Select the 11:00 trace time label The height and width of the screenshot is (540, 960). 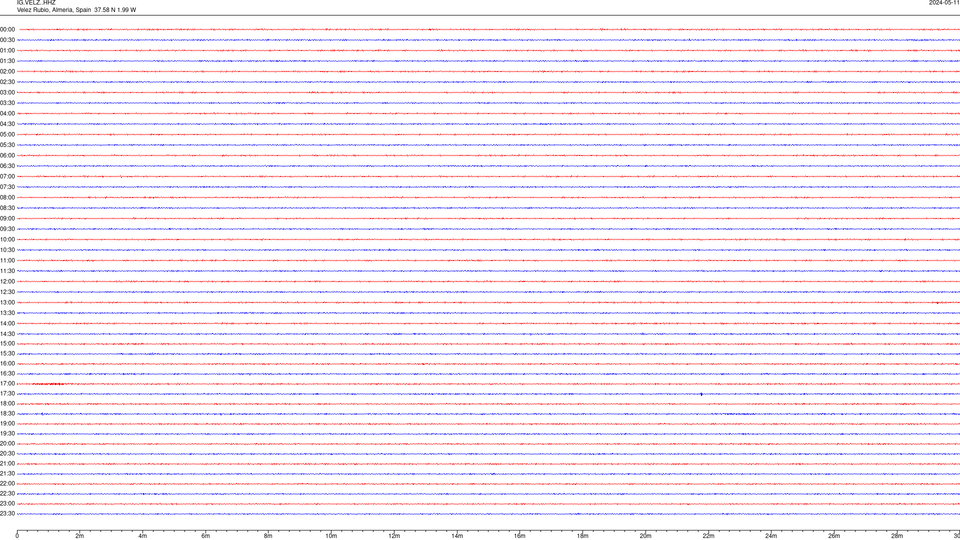click(7, 260)
